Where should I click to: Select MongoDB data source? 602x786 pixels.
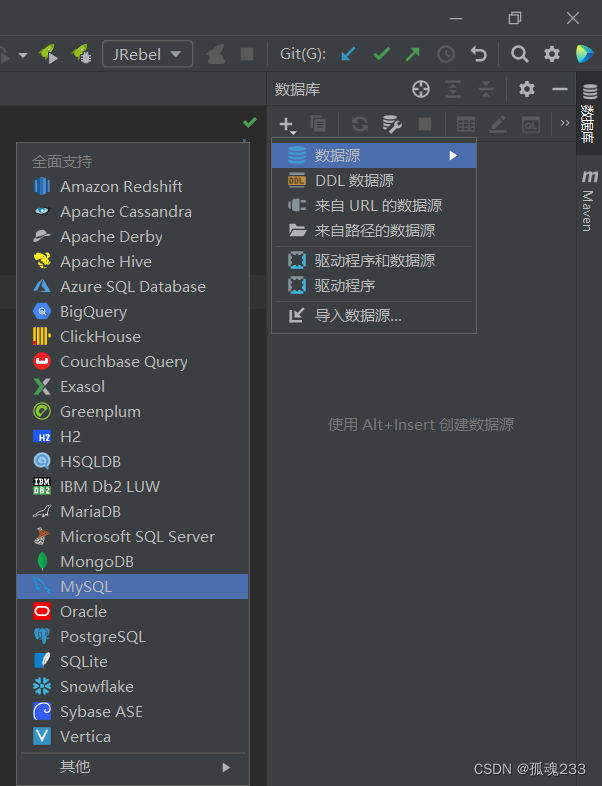click(x=132, y=562)
